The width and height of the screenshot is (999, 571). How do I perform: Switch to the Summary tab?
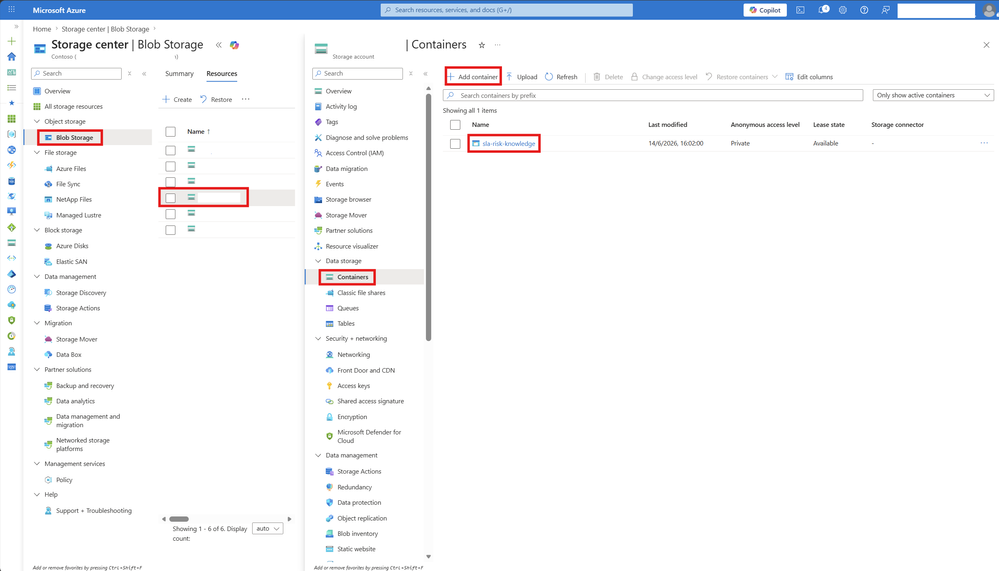click(179, 74)
